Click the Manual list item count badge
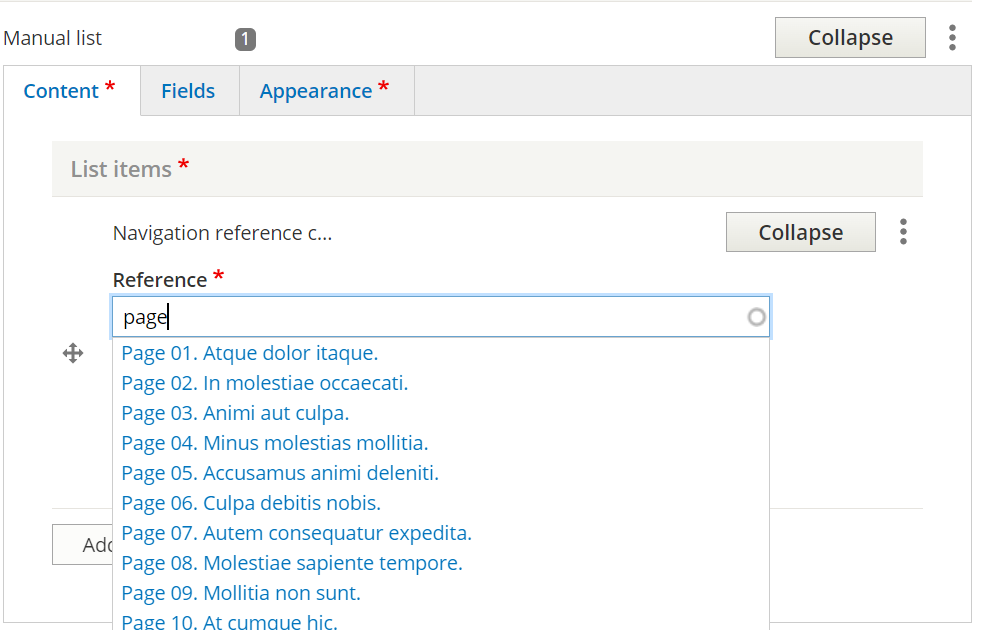 (245, 39)
